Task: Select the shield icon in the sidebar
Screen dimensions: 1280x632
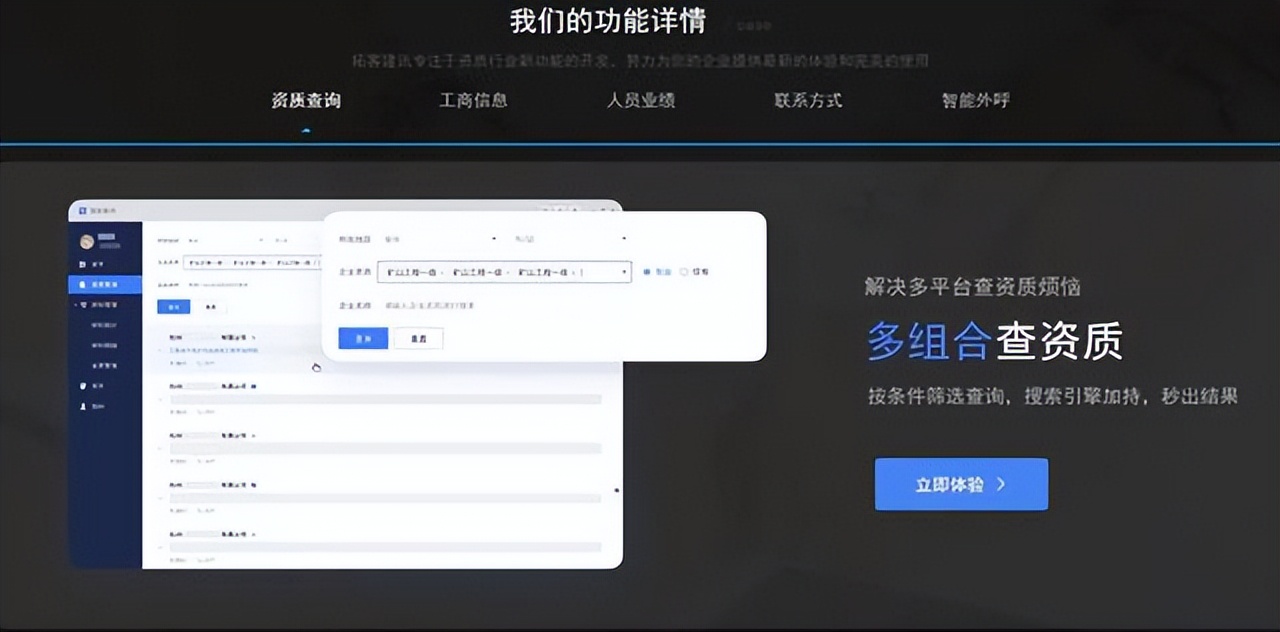Action: click(81, 385)
